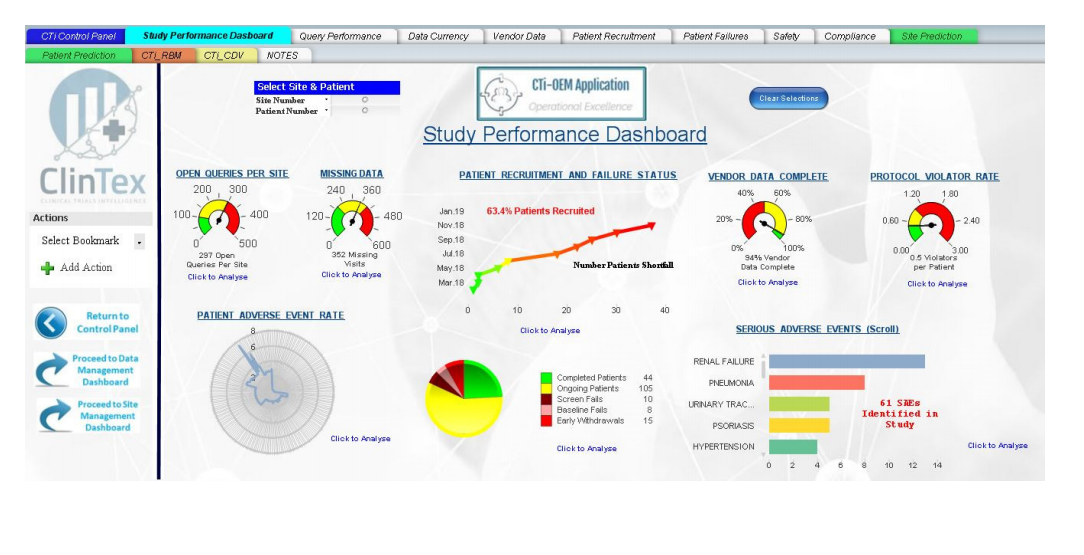The image size is (1084, 555).
Task: Click Analyse link under Vendor Data Complete
Action: point(767,283)
